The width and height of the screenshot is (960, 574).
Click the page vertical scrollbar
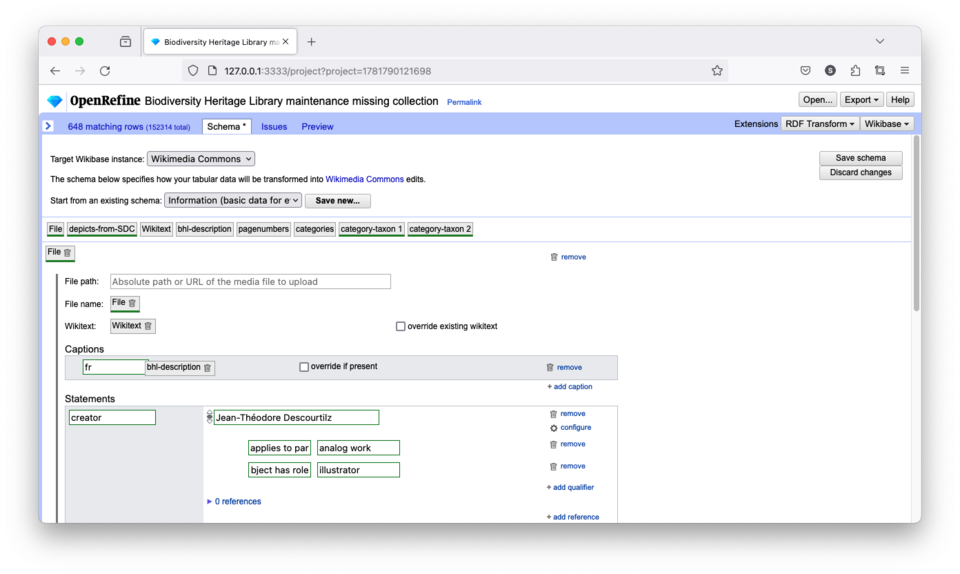[916, 223]
